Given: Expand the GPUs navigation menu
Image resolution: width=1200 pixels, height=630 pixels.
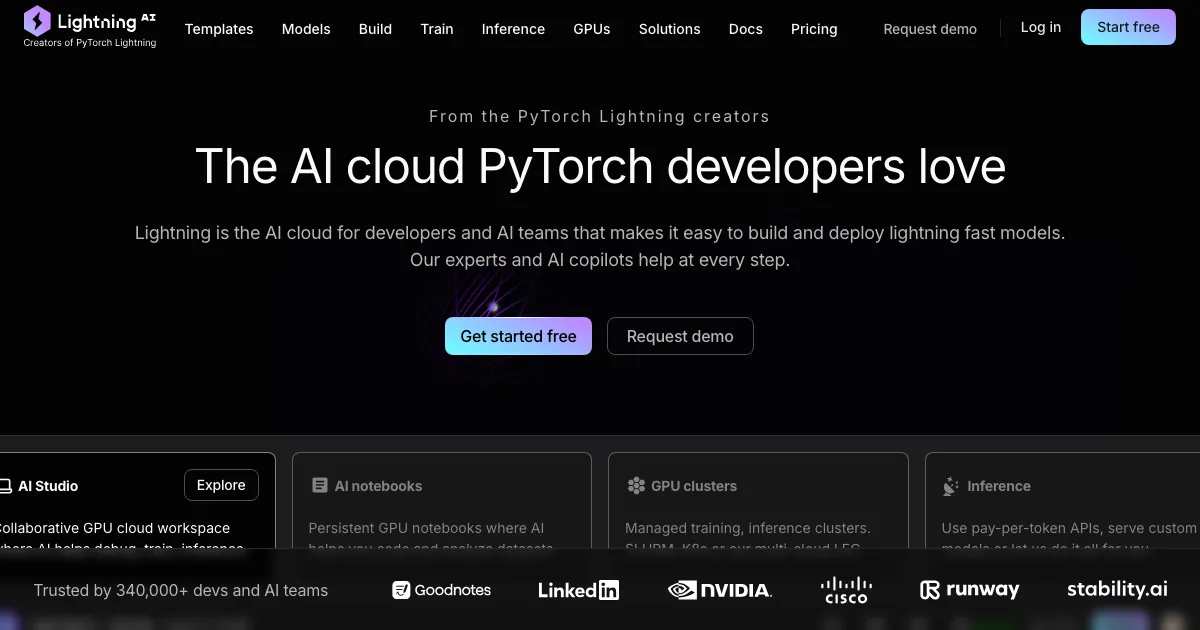Looking at the screenshot, I should (x=592, y=29).
